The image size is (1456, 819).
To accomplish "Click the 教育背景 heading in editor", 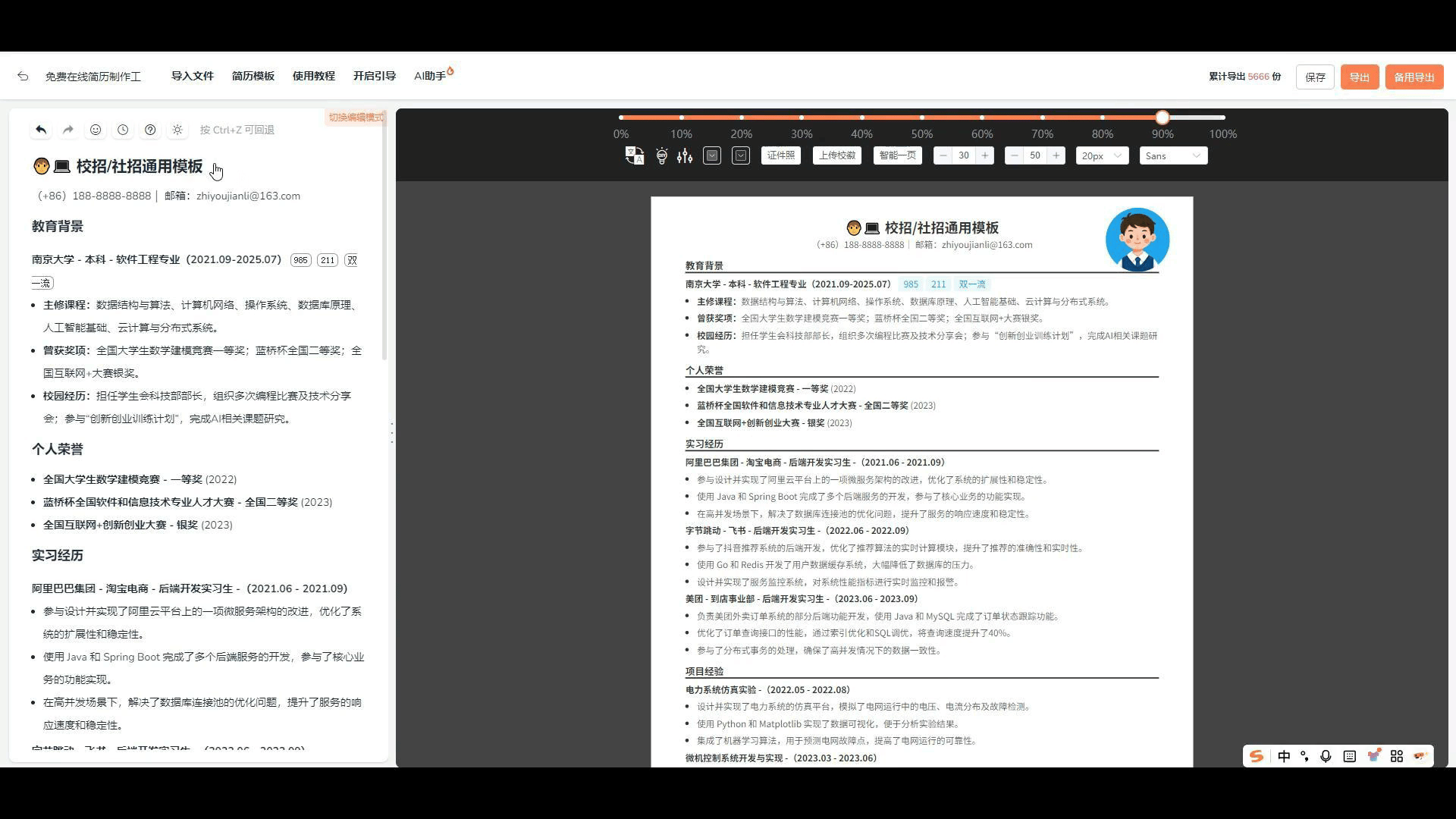I will click(58, 227).
